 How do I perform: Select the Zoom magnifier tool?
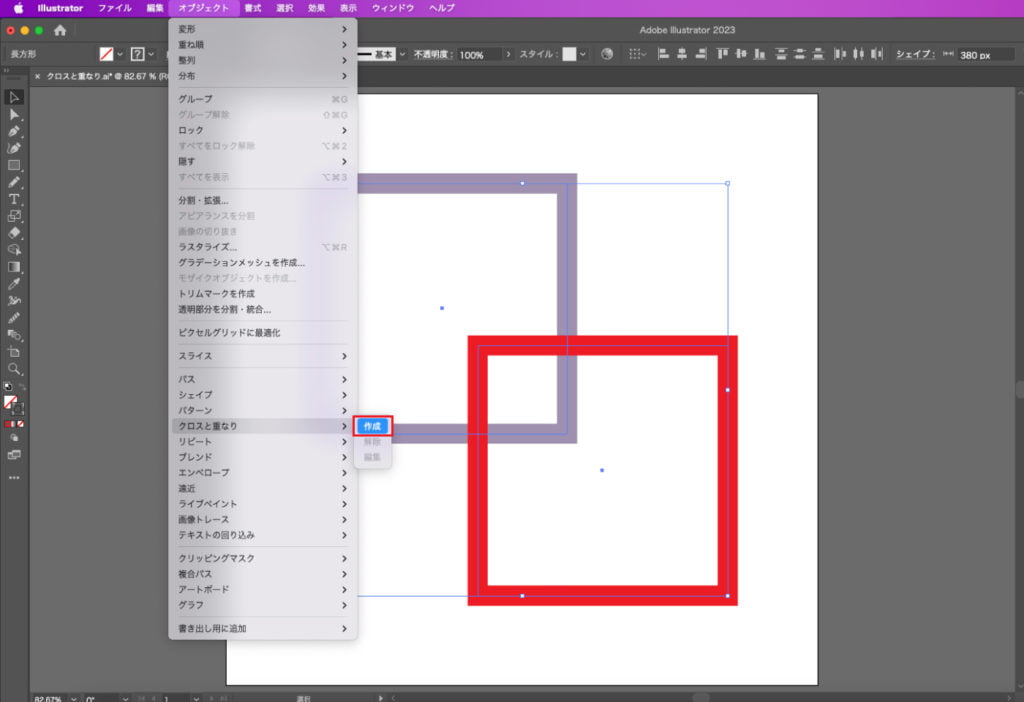coord(14,369)
